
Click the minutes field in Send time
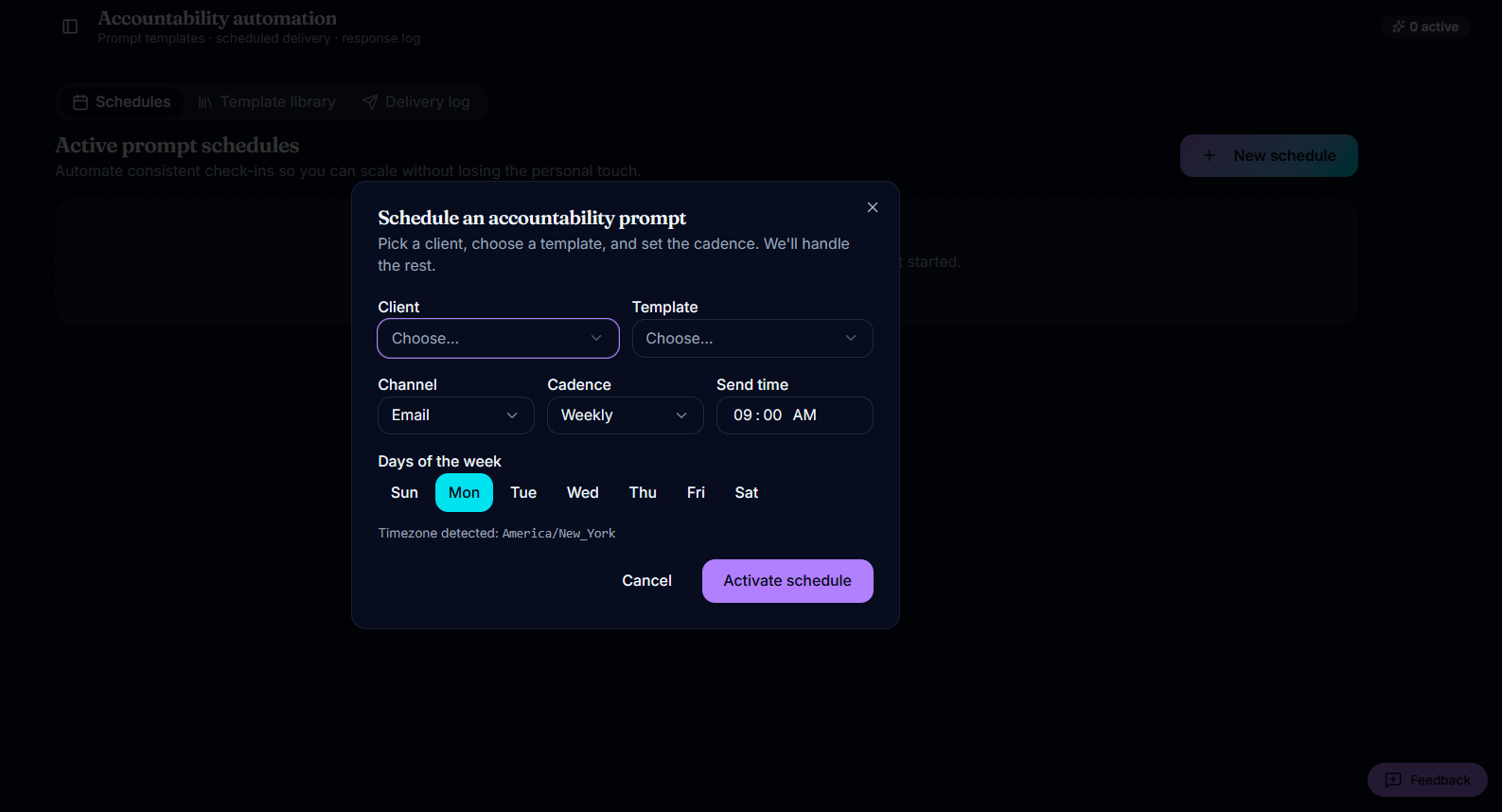[x=772, y=415]
